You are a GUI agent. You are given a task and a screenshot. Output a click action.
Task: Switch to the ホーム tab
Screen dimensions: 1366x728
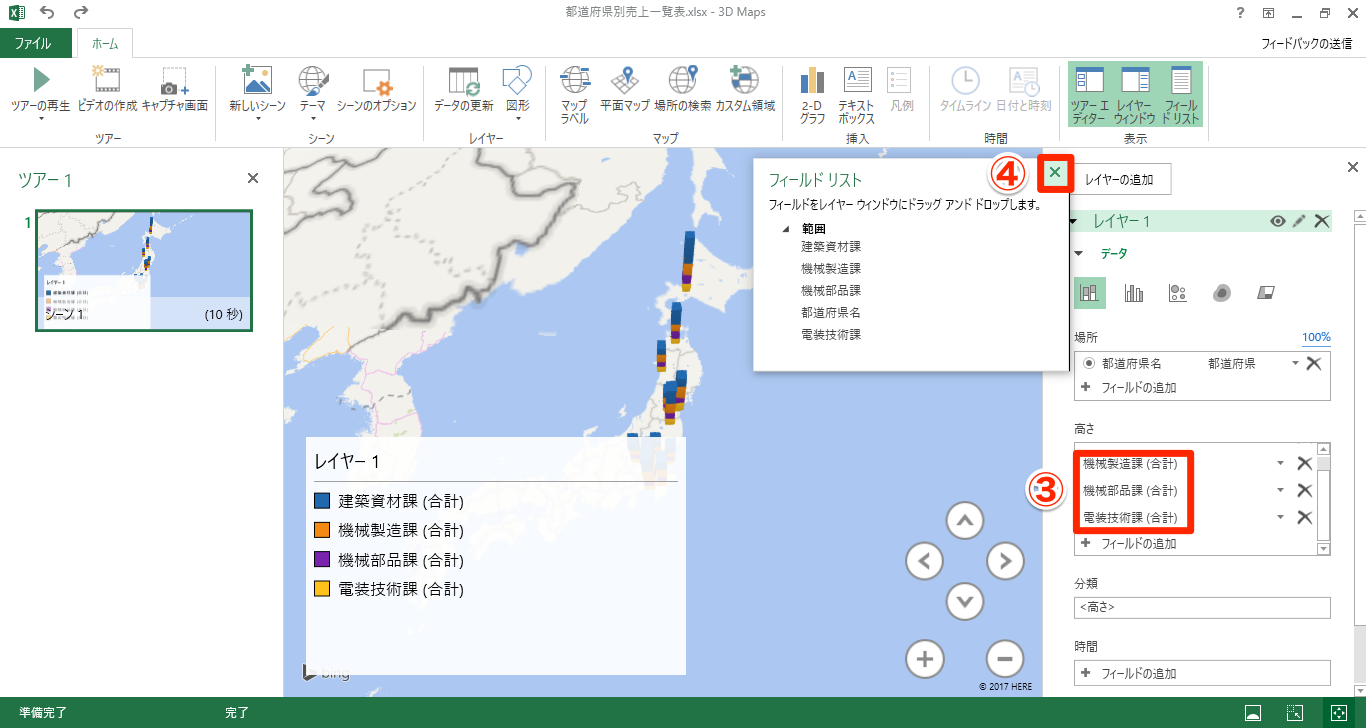click(x=105, y=44)
